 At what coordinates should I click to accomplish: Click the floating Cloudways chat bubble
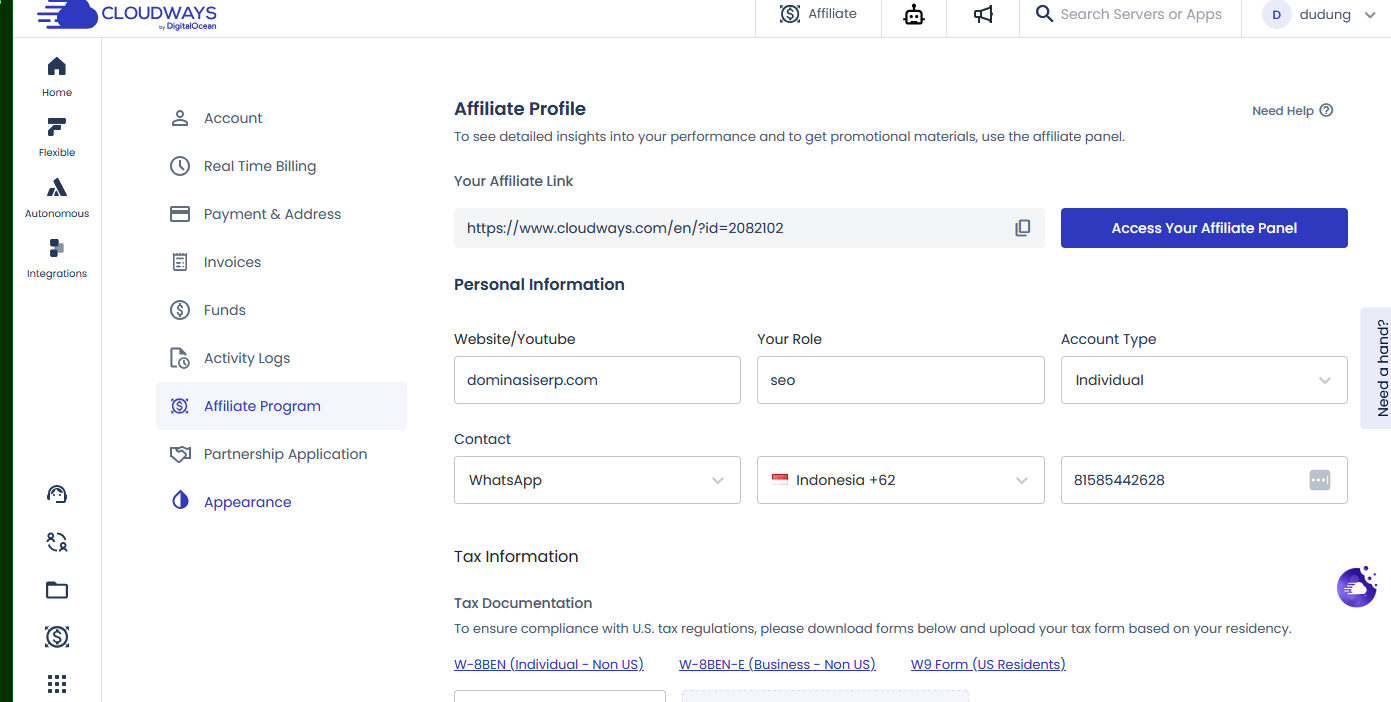1357,587
